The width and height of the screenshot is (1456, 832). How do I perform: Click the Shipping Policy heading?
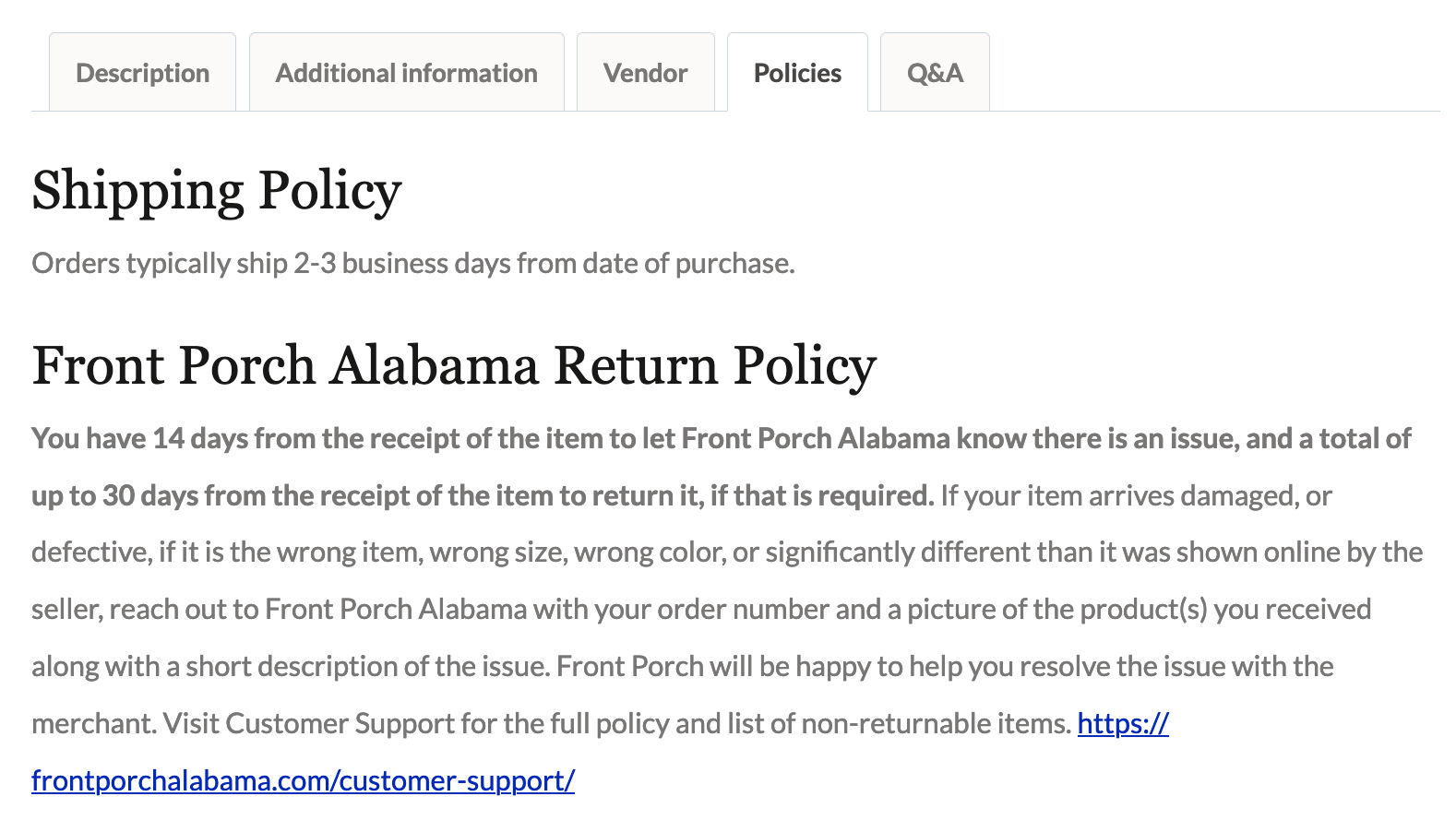(x=217, y=190)
